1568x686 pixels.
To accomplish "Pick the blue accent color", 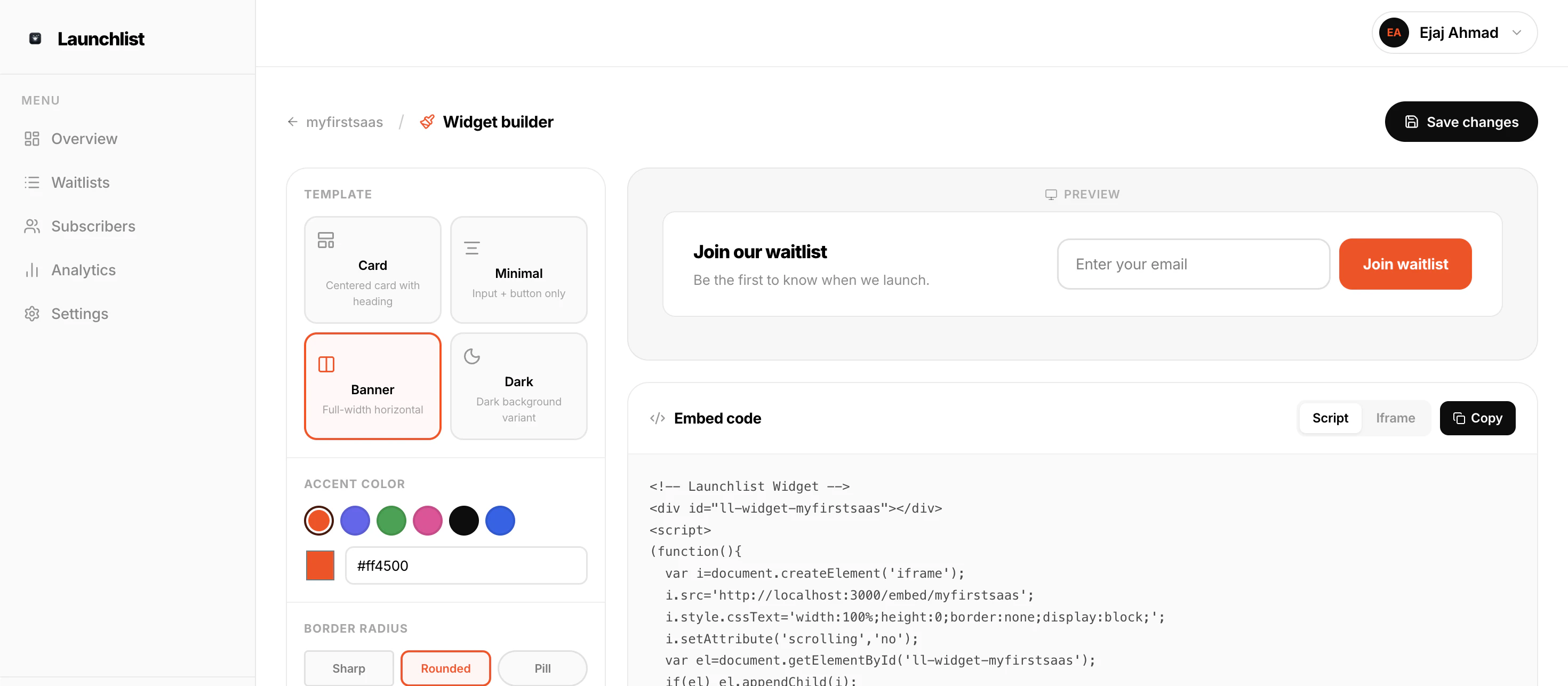I will pyautogui.click(x=500, y=521).
